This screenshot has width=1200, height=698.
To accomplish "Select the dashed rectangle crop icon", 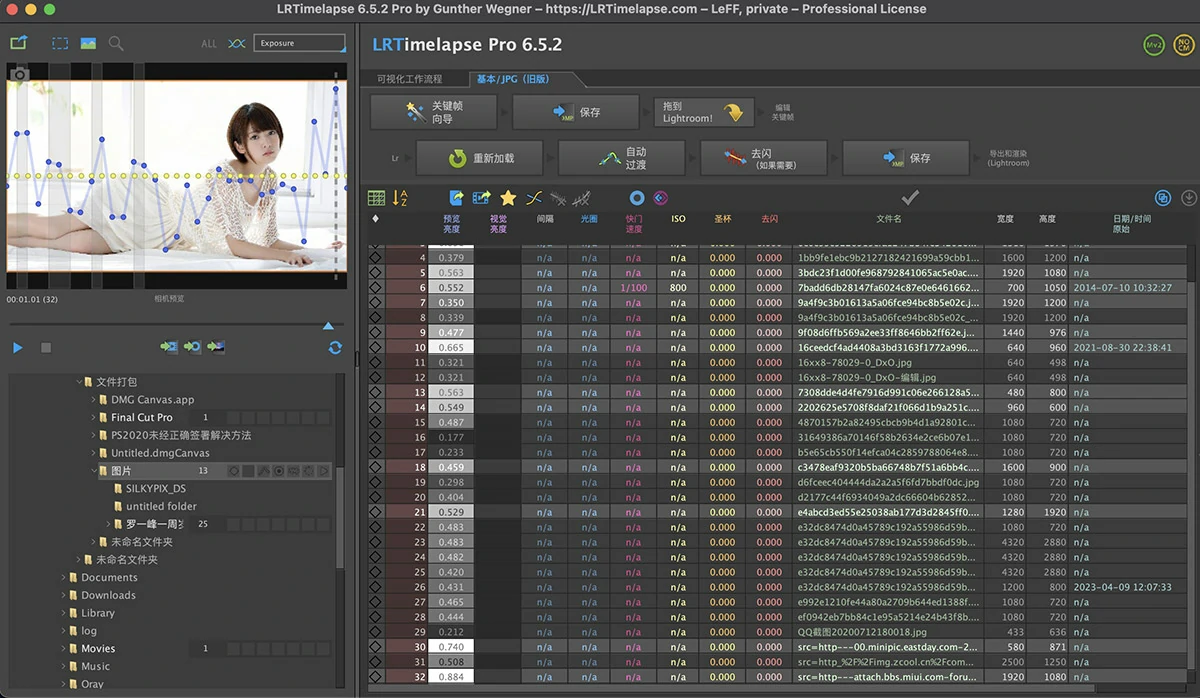I will 61,43.
